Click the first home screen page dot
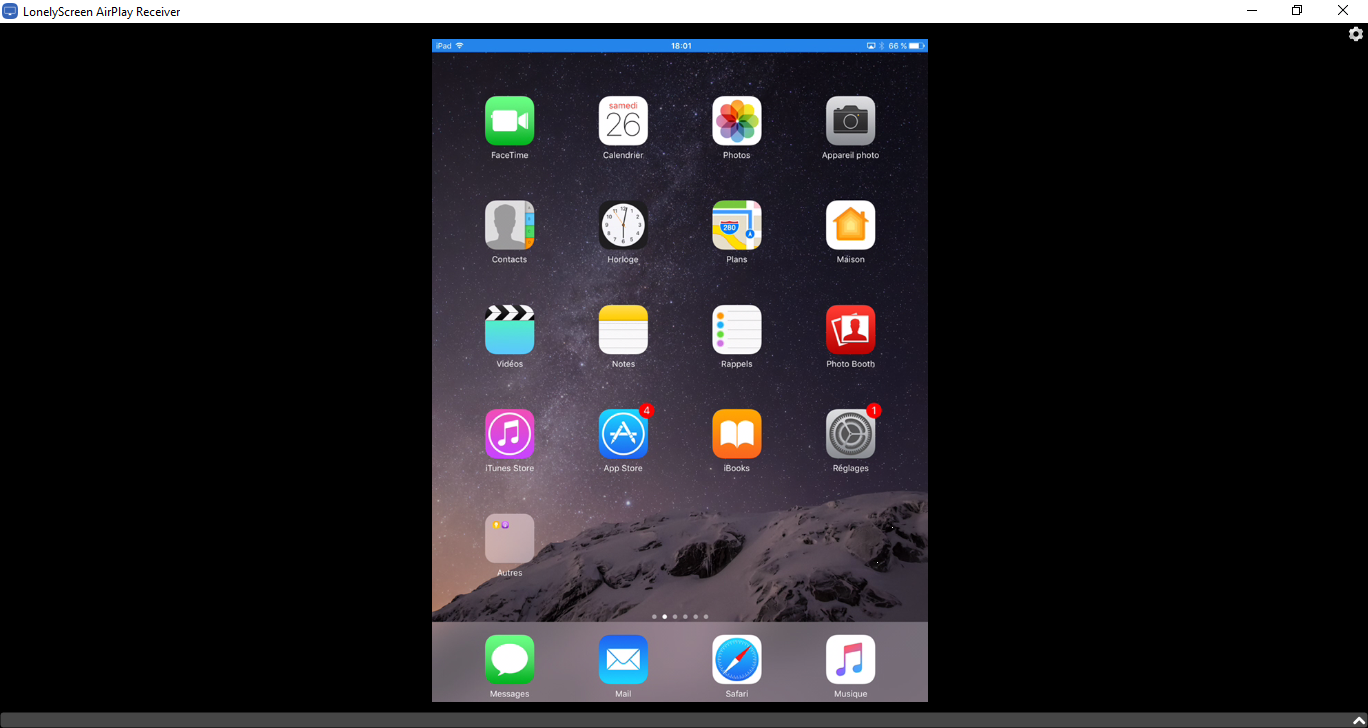 (654, 617)
